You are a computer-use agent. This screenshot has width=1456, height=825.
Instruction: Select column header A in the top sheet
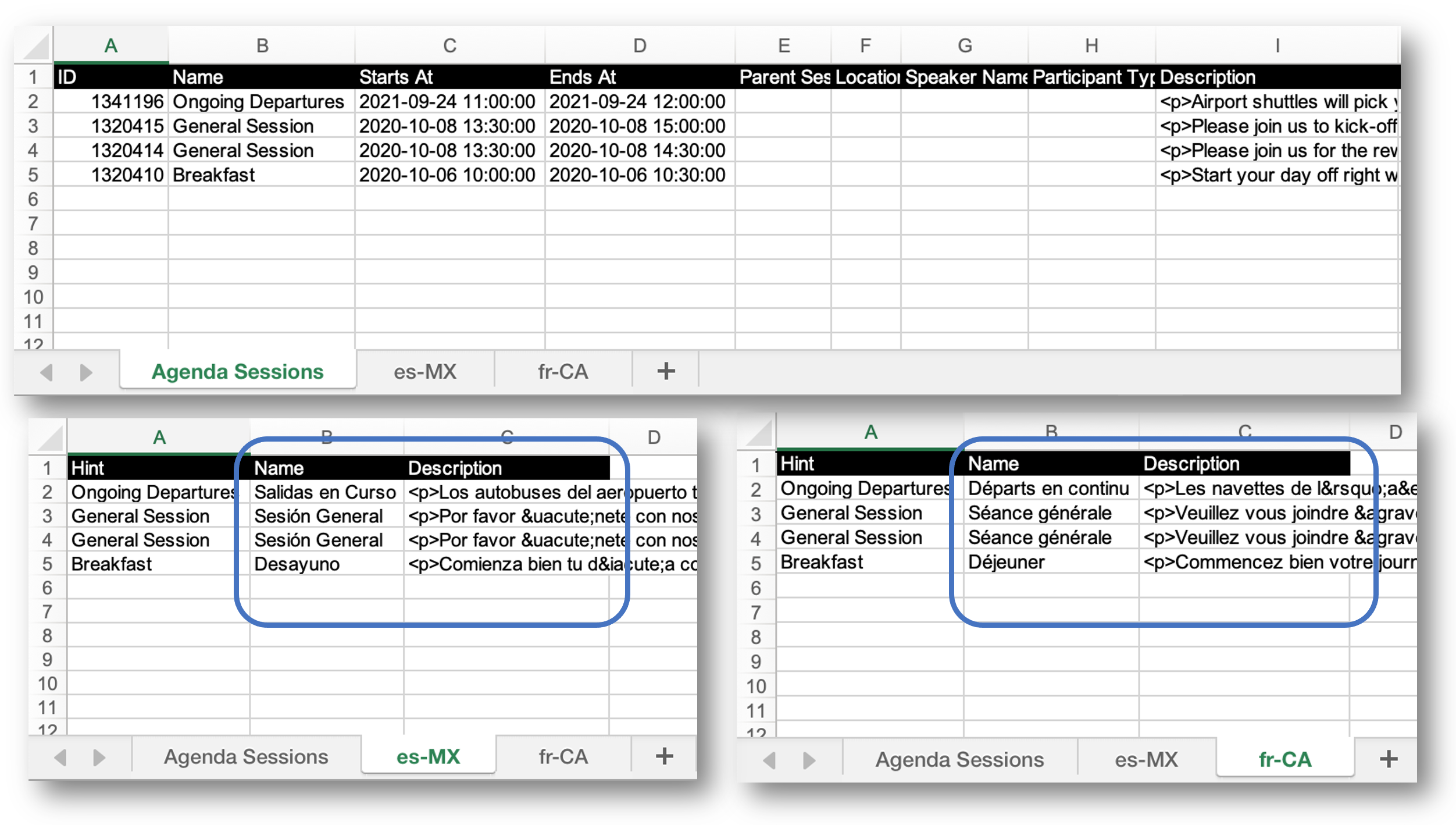coord(110,45)
